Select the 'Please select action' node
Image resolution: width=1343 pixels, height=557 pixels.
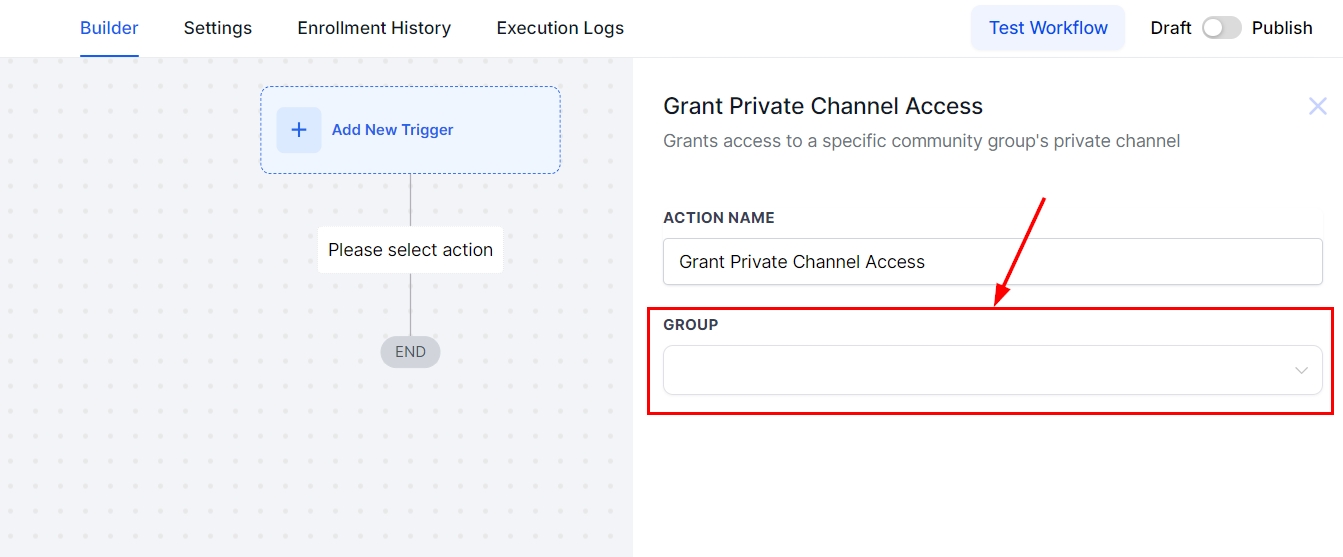click(410, 250)
